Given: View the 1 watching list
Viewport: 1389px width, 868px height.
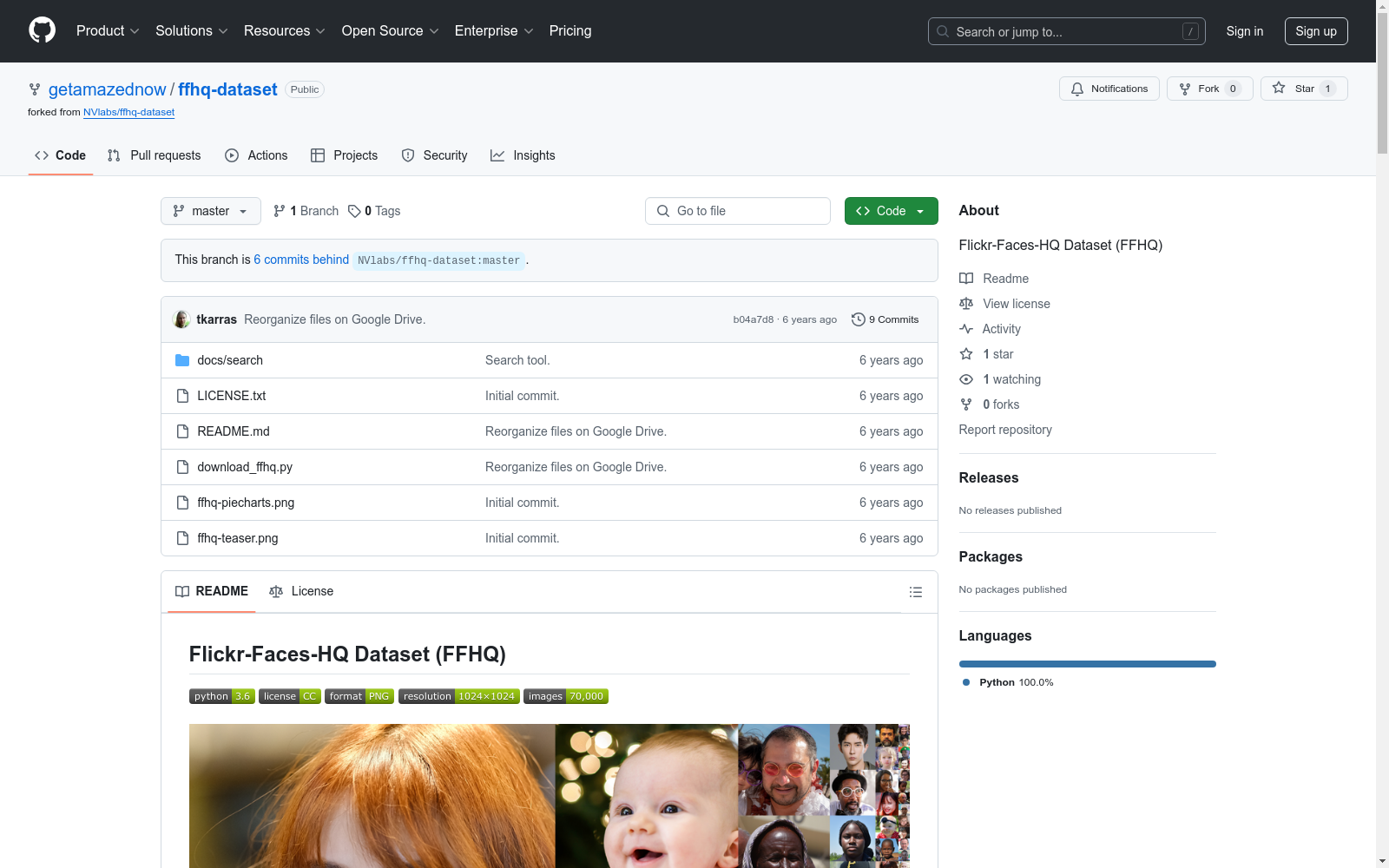Looking at the screenshot, I should click(1000, 379).
